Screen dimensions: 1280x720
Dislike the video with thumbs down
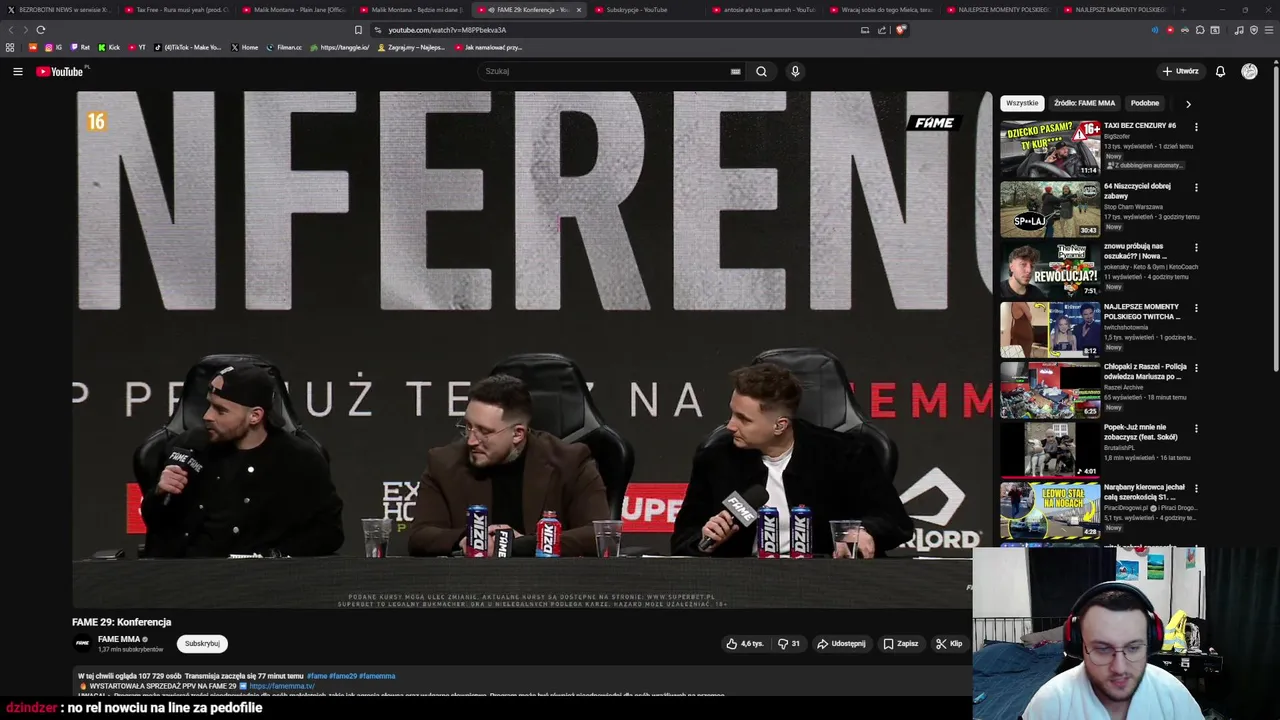[x=788, y=644]
